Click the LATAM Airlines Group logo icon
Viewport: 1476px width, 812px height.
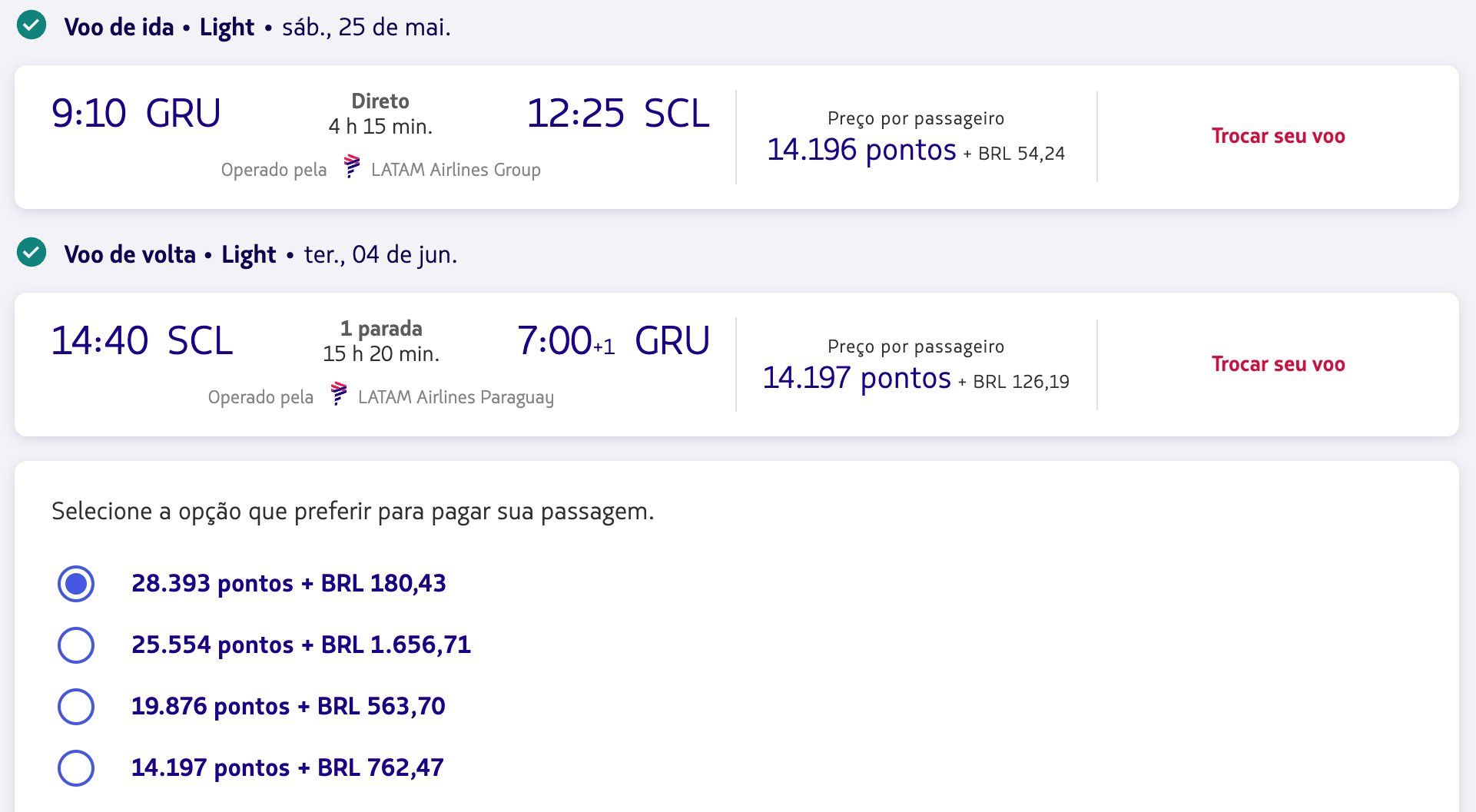click(351, 167)
